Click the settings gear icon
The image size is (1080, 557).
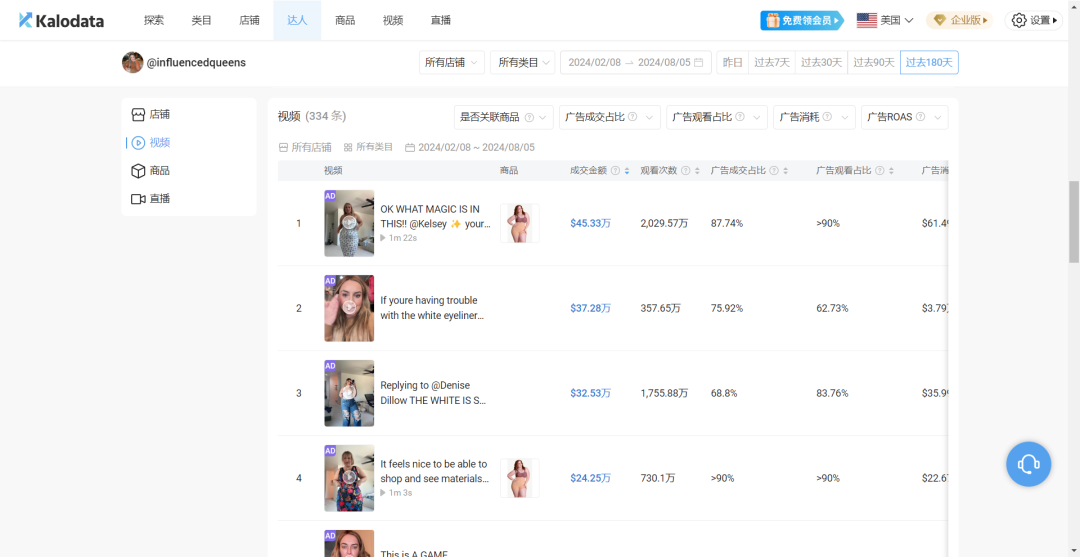tap(1019, 20)
